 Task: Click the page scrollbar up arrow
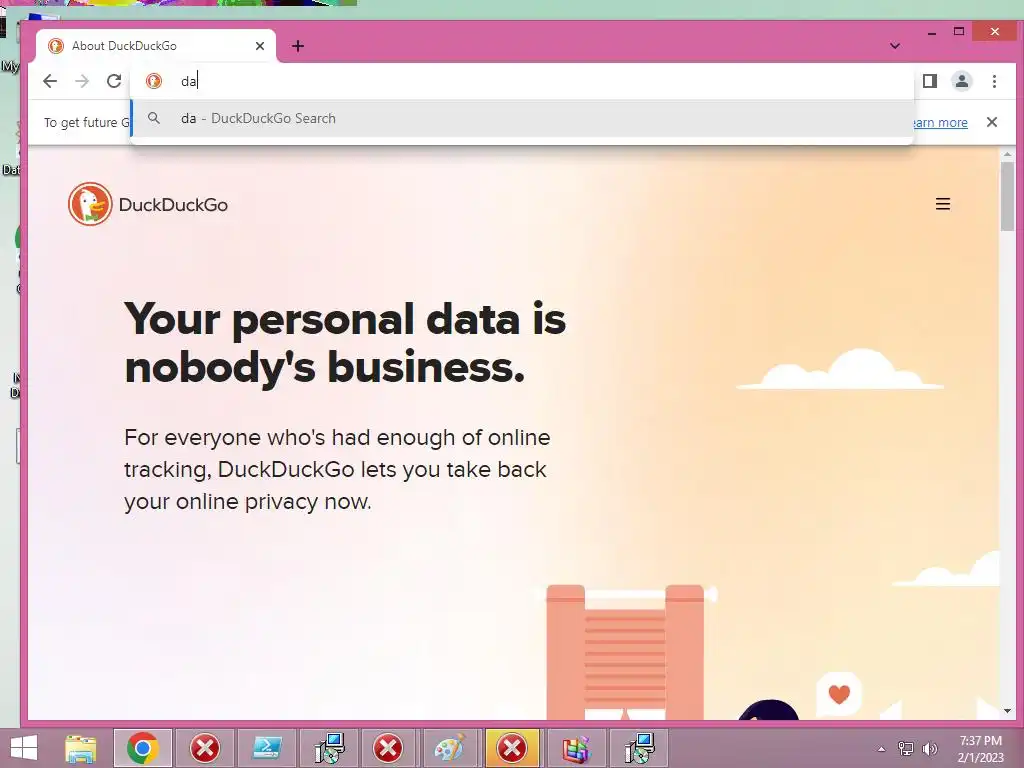tap(1007, 154)
